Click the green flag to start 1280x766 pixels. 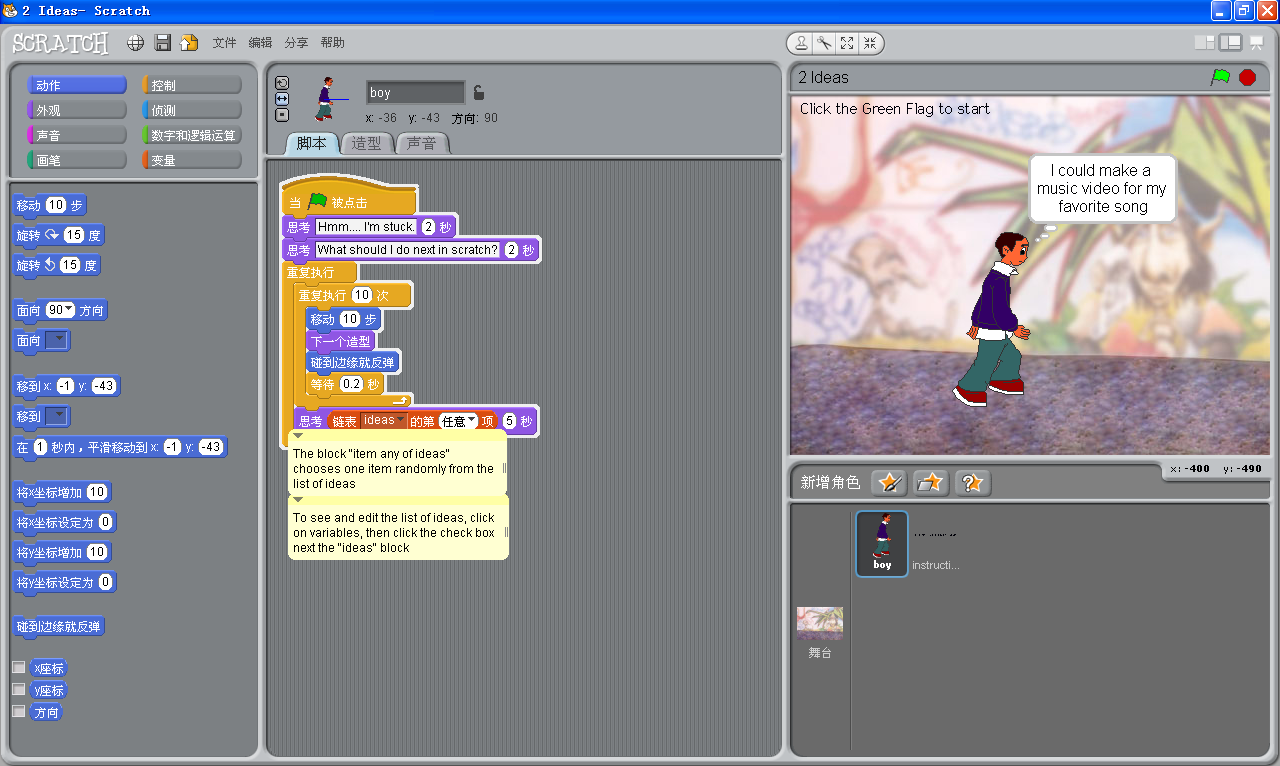(1220, 77)
